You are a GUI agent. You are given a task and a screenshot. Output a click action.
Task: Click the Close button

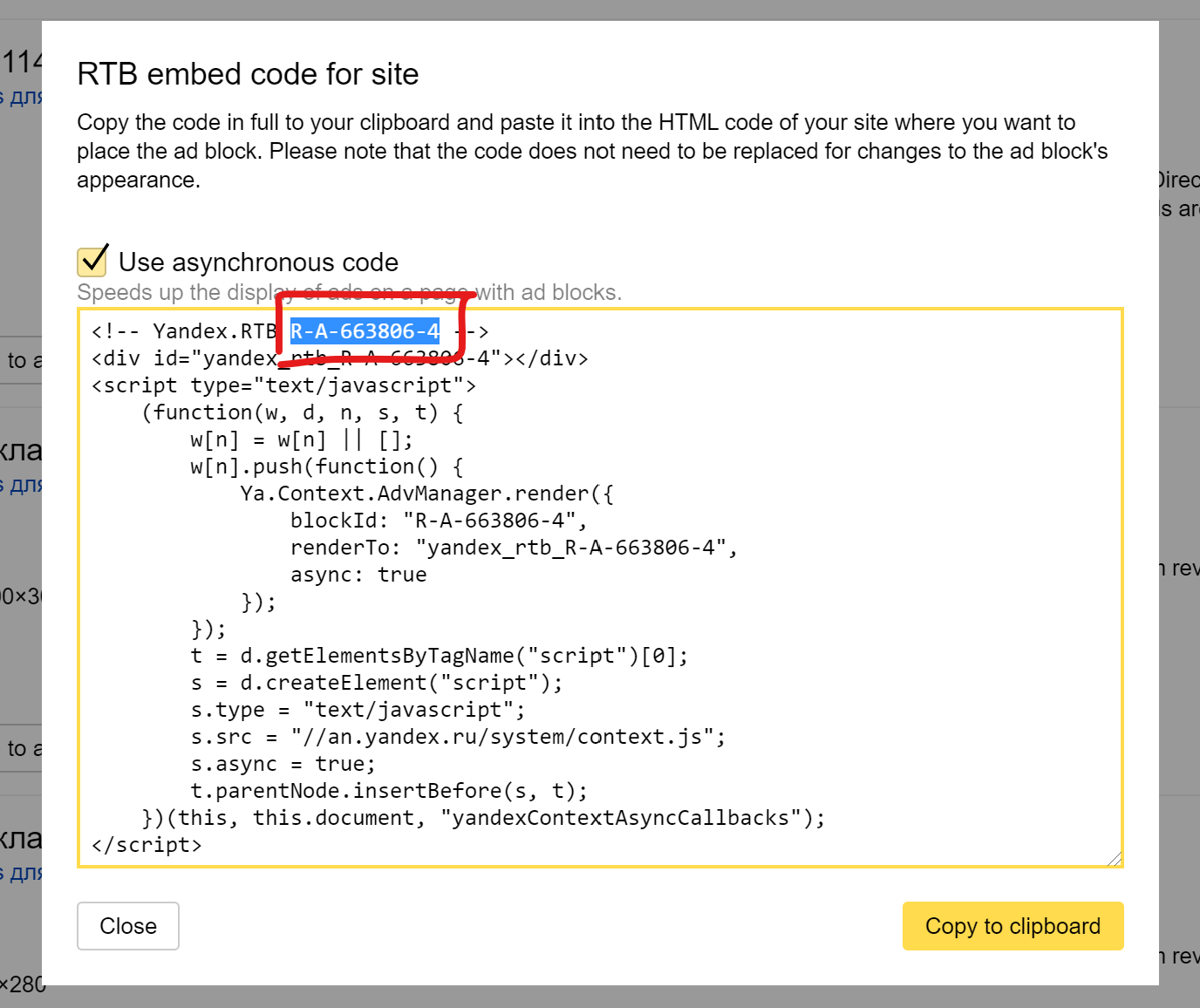tap(128, 926)
